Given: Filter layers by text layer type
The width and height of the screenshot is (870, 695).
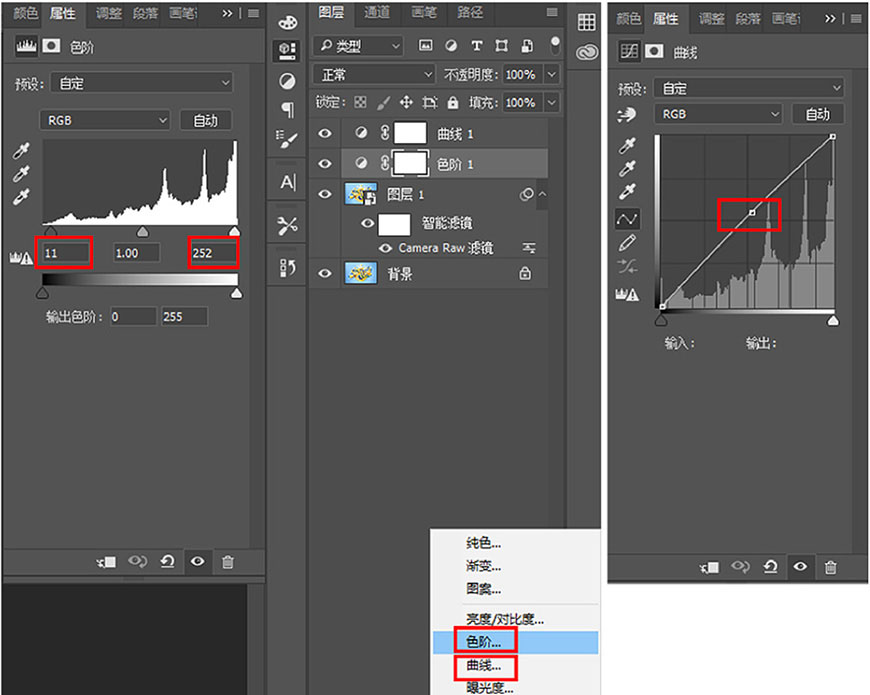Looking at the screenshot, I should point(476,45).
